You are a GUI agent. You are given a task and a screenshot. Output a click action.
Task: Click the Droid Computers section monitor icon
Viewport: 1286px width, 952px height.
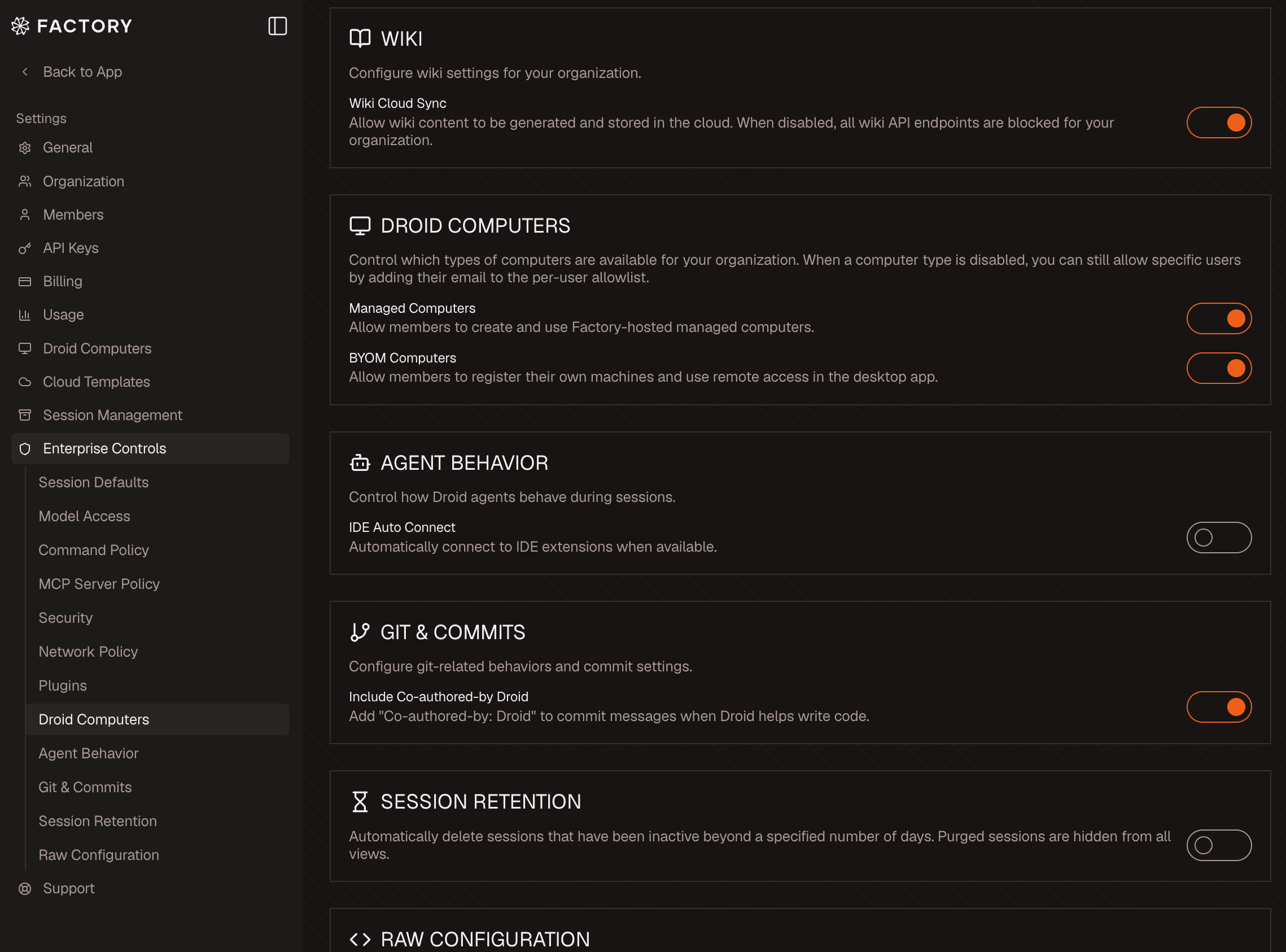coord(360,226)
